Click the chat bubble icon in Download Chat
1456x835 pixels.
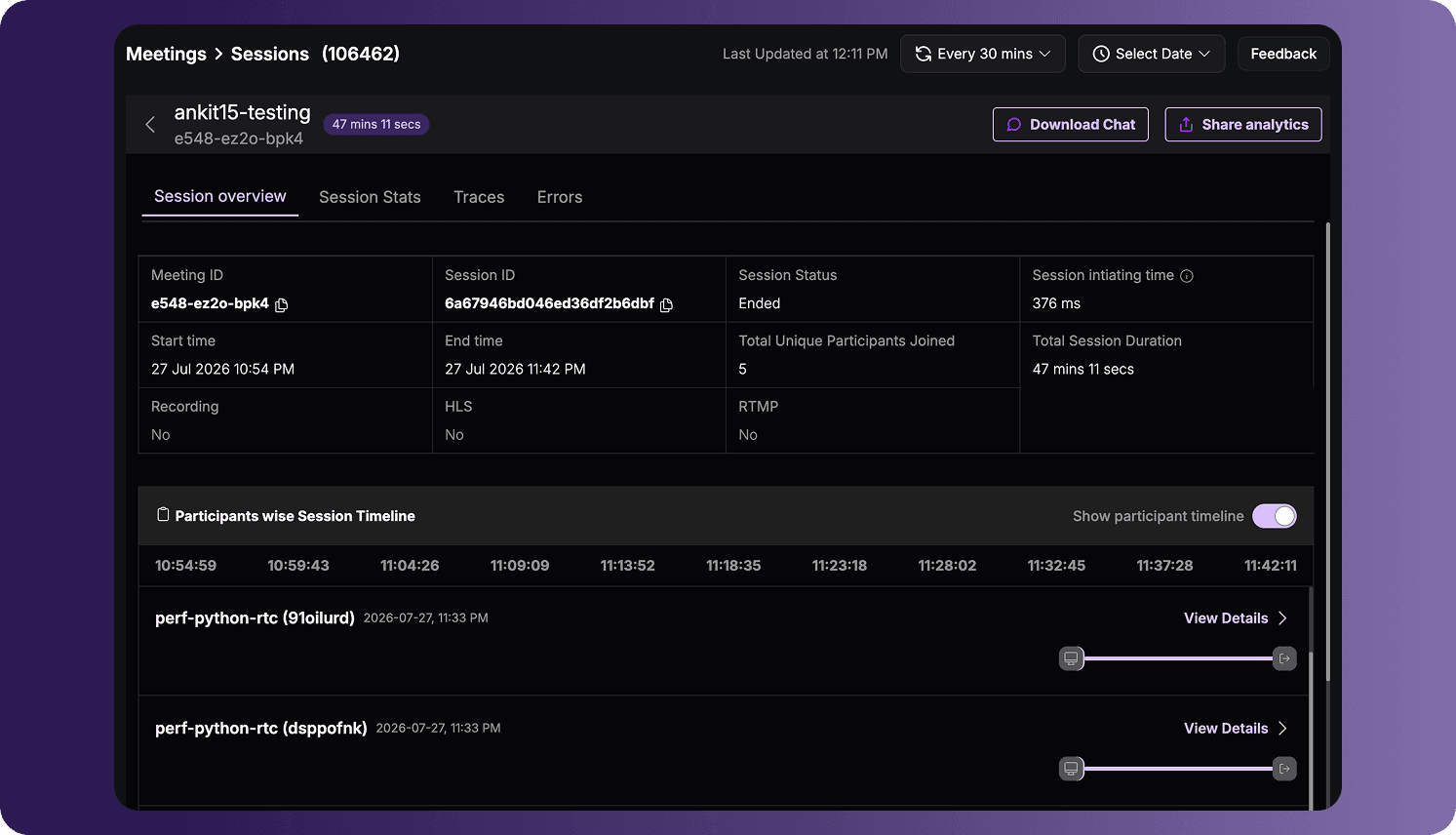pos(1014,125)
